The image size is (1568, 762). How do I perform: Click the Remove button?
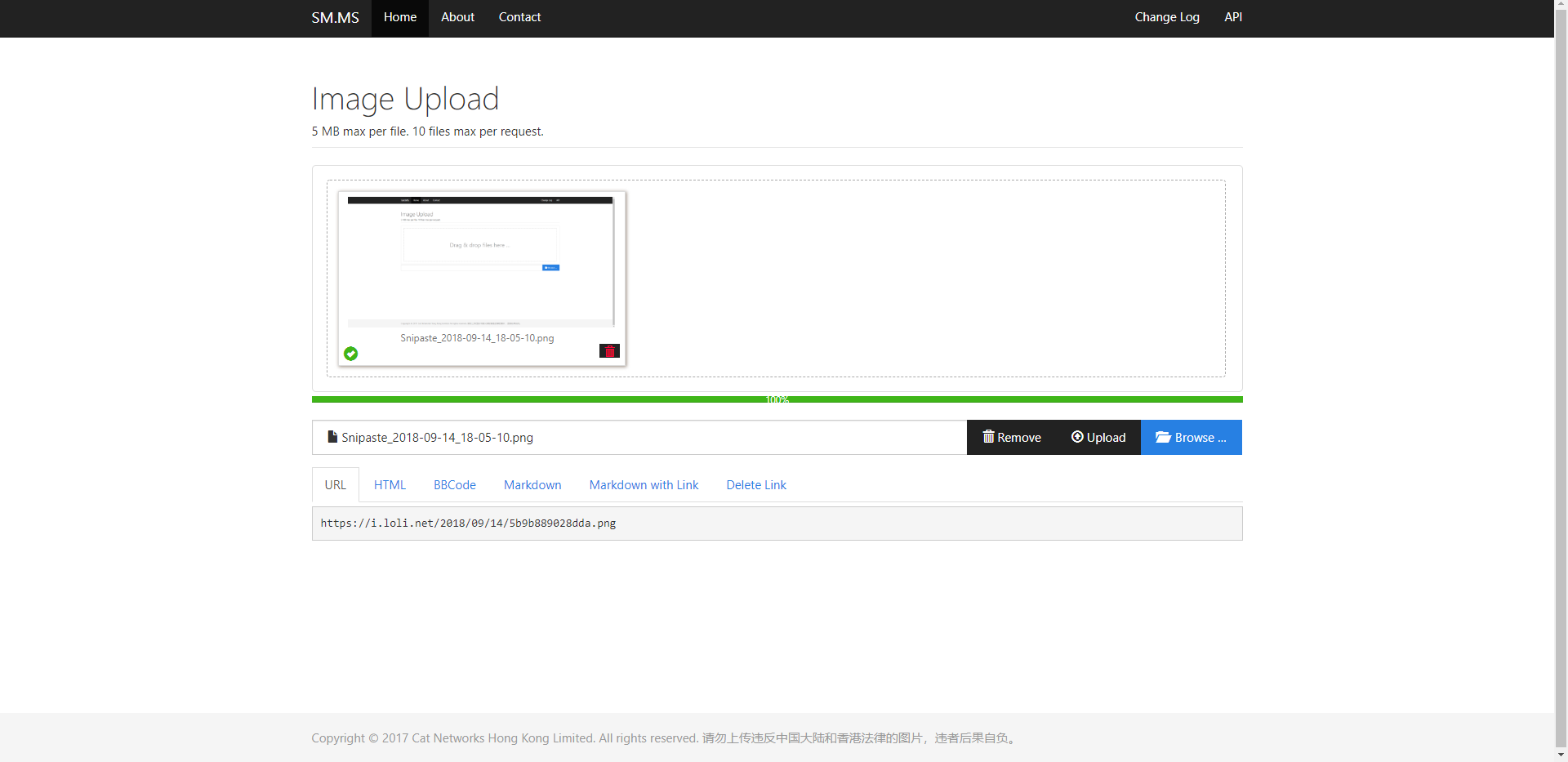[x=1011, y=438]
